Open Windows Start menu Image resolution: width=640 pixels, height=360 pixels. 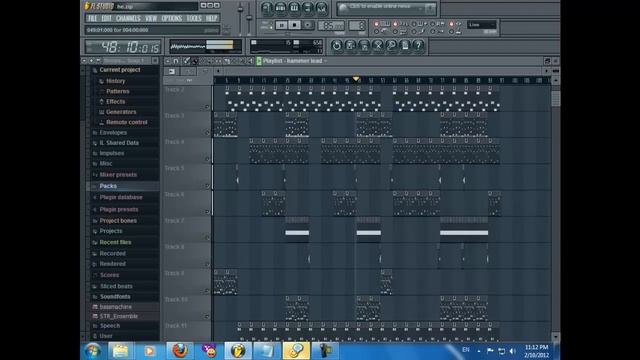[92, 351]
